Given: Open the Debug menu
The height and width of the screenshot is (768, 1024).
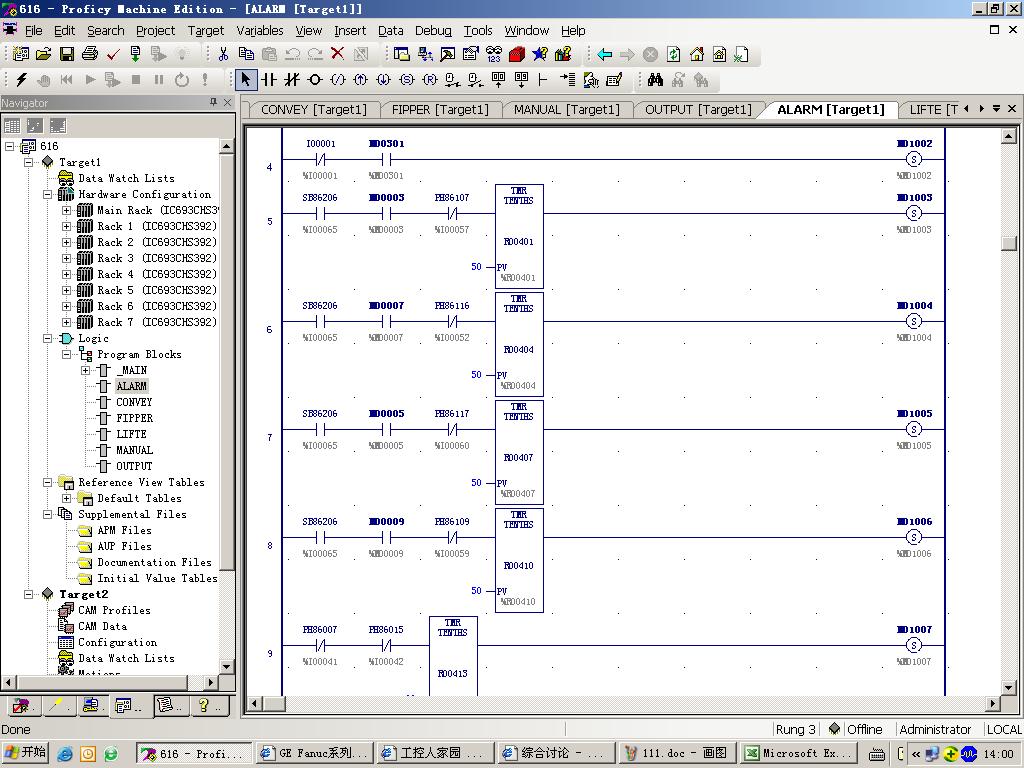Looking at the screenshot, I should pos(433,30).
